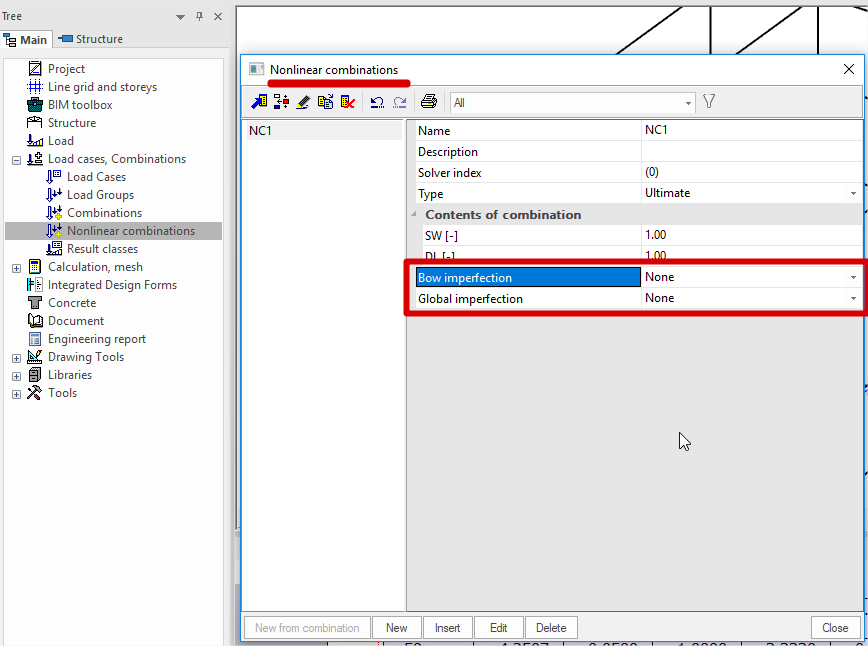Click the delete combination toolbar icon
Screen dimensions: 868x646
pyautogui.click(x=348, y=102)
